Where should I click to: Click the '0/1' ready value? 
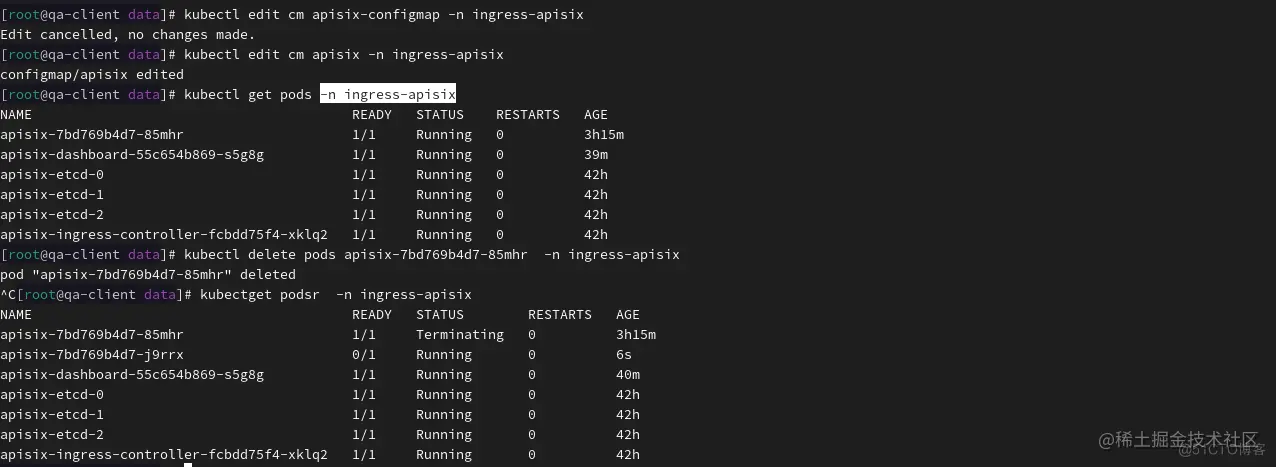[364, 355]
